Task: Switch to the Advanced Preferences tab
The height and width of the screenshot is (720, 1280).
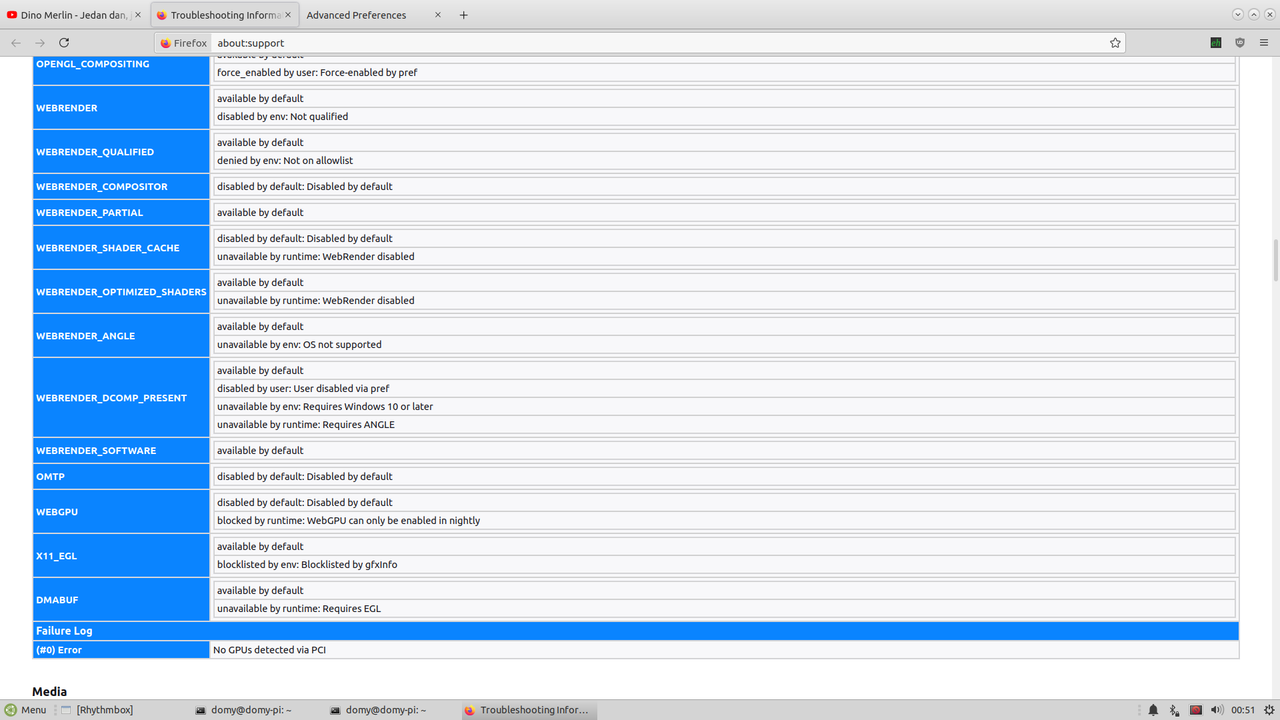Action: 355,14
